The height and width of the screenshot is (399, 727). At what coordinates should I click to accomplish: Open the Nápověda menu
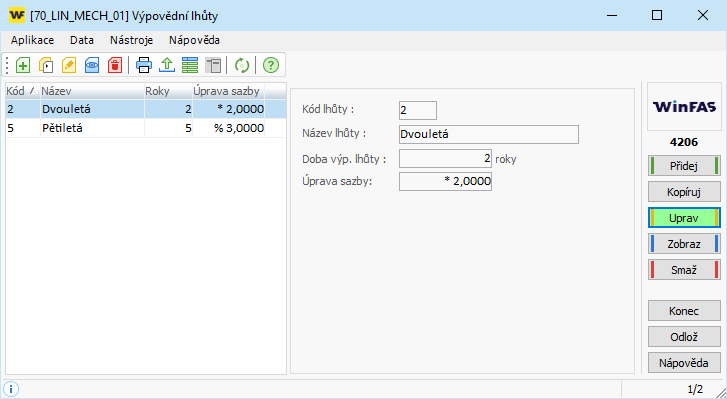(x=194, y=40)
